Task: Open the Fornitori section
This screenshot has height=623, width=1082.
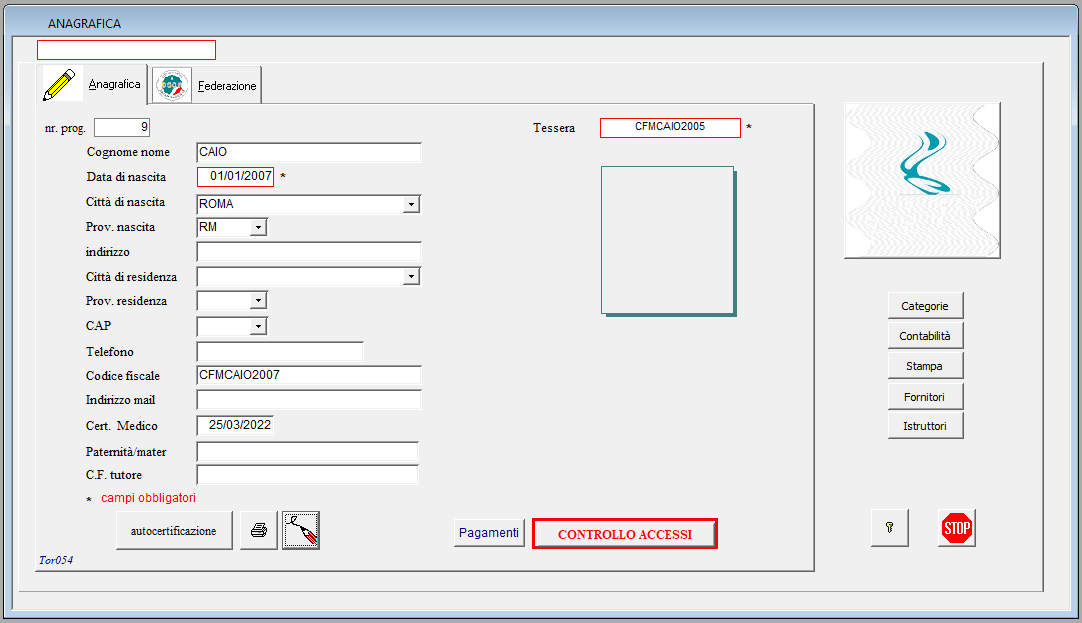Action: [925, 397]
